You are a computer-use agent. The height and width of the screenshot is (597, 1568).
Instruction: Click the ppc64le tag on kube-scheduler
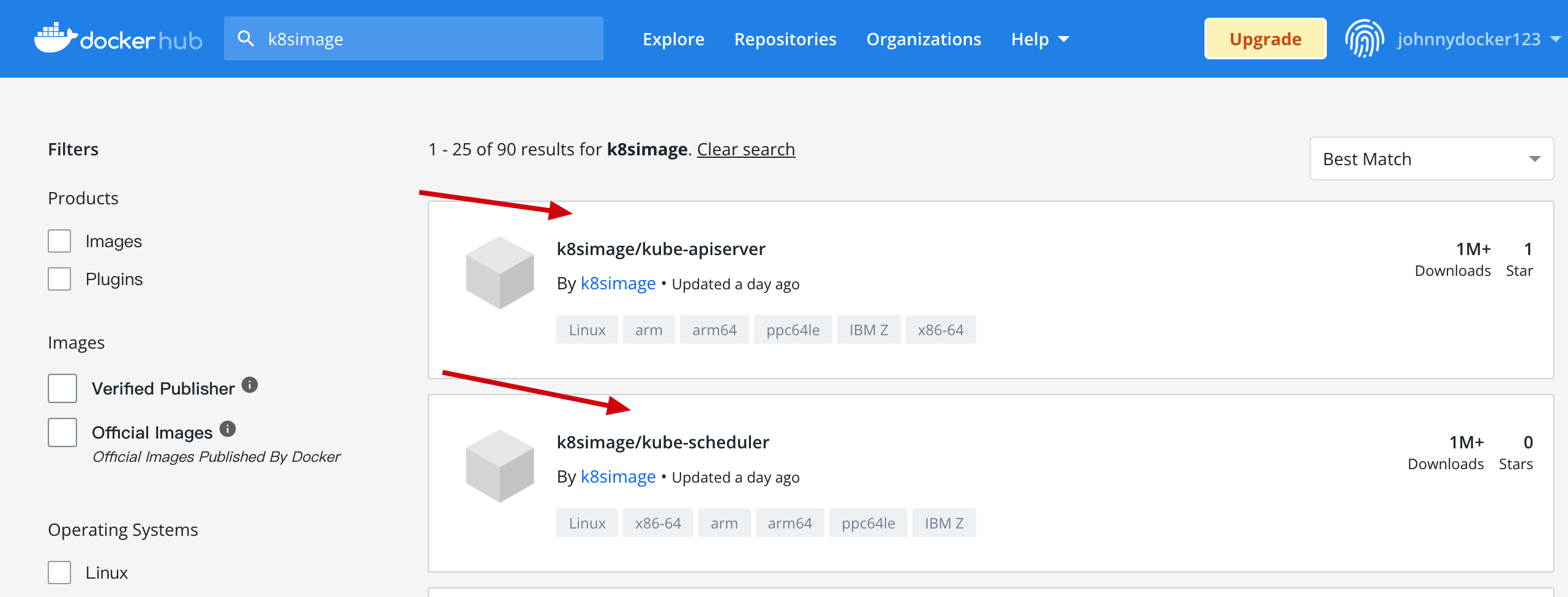click(868, 523)
